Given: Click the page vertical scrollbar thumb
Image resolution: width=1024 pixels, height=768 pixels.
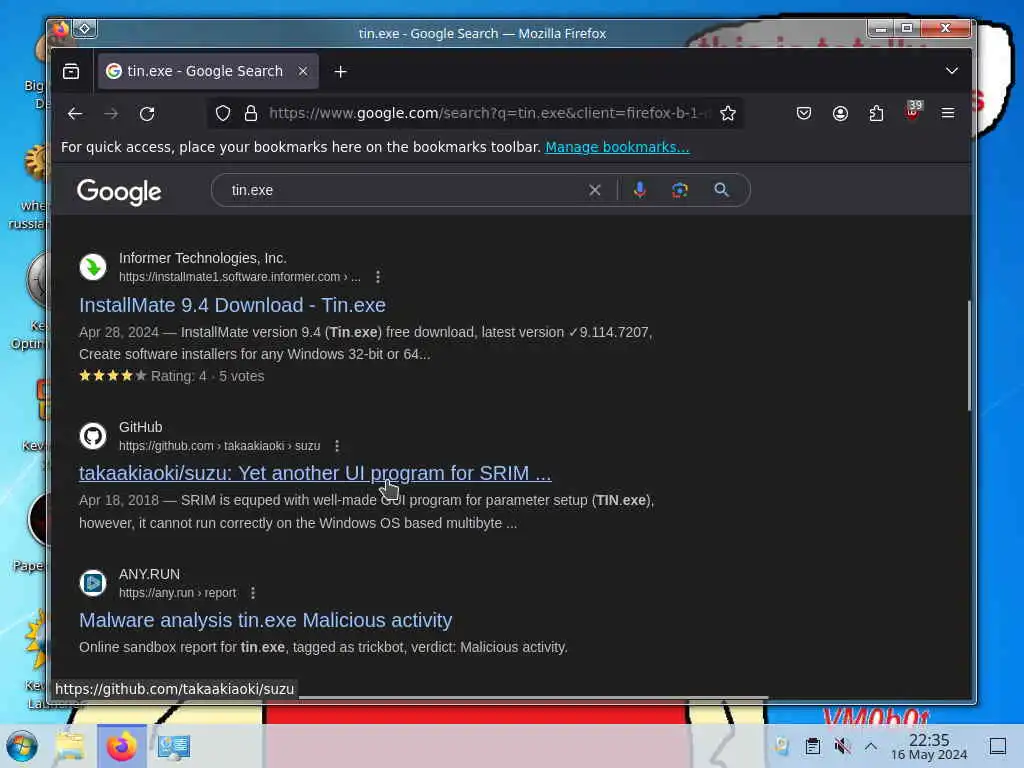Looking at the screenshot, I should (x=968, y=355).
